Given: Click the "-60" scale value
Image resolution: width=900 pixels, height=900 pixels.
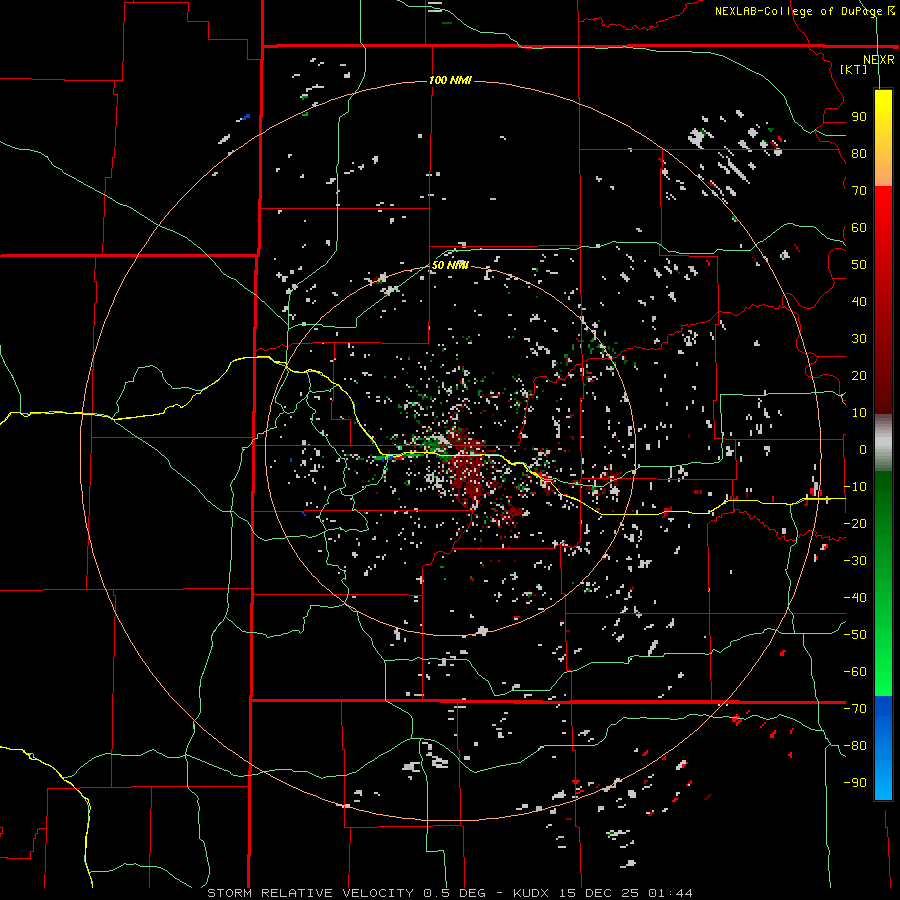Looking at the screenshot, I should [x=855, y=672].
